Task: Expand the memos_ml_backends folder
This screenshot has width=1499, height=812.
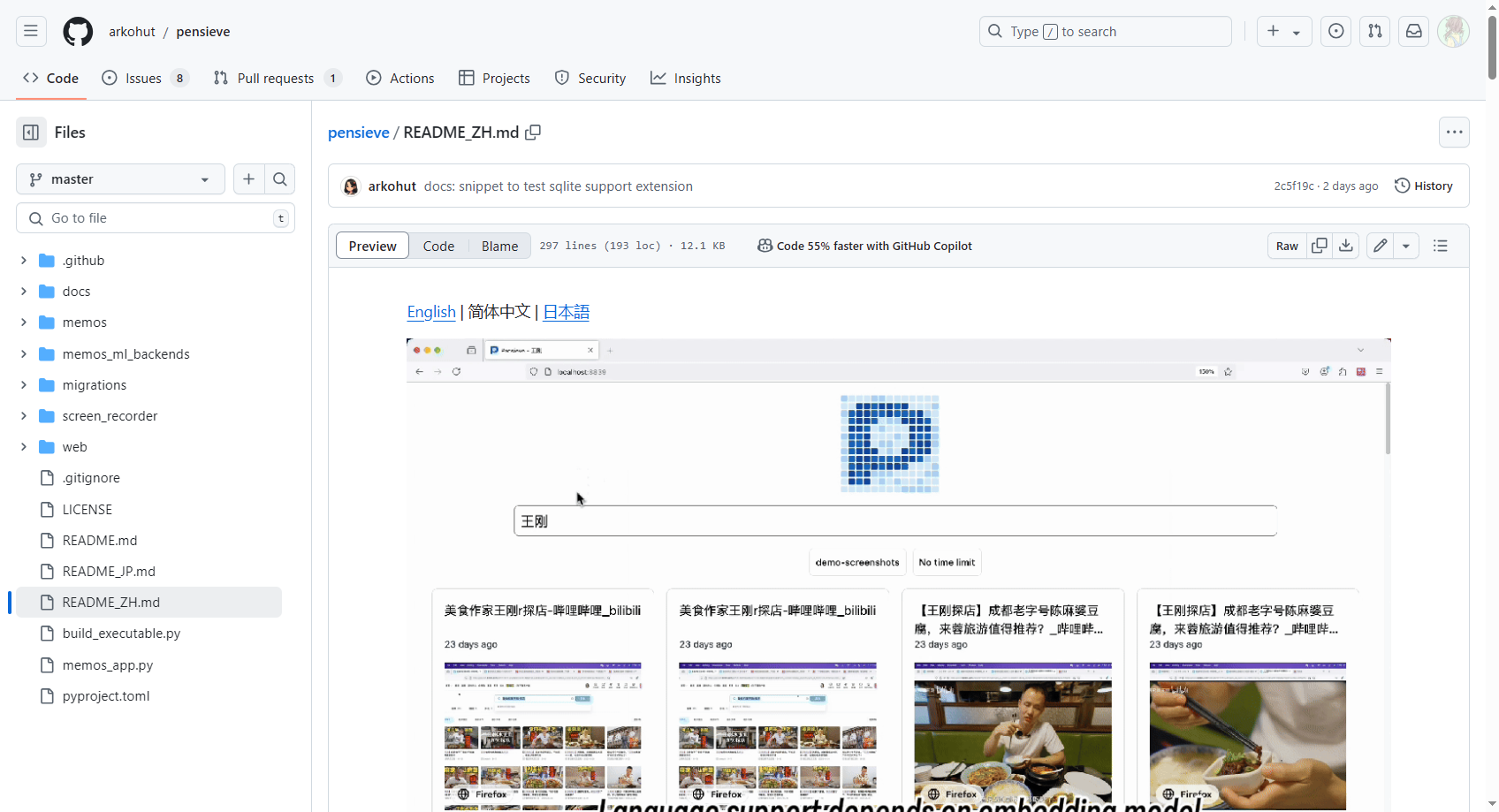Action: (x=24, y=354)
